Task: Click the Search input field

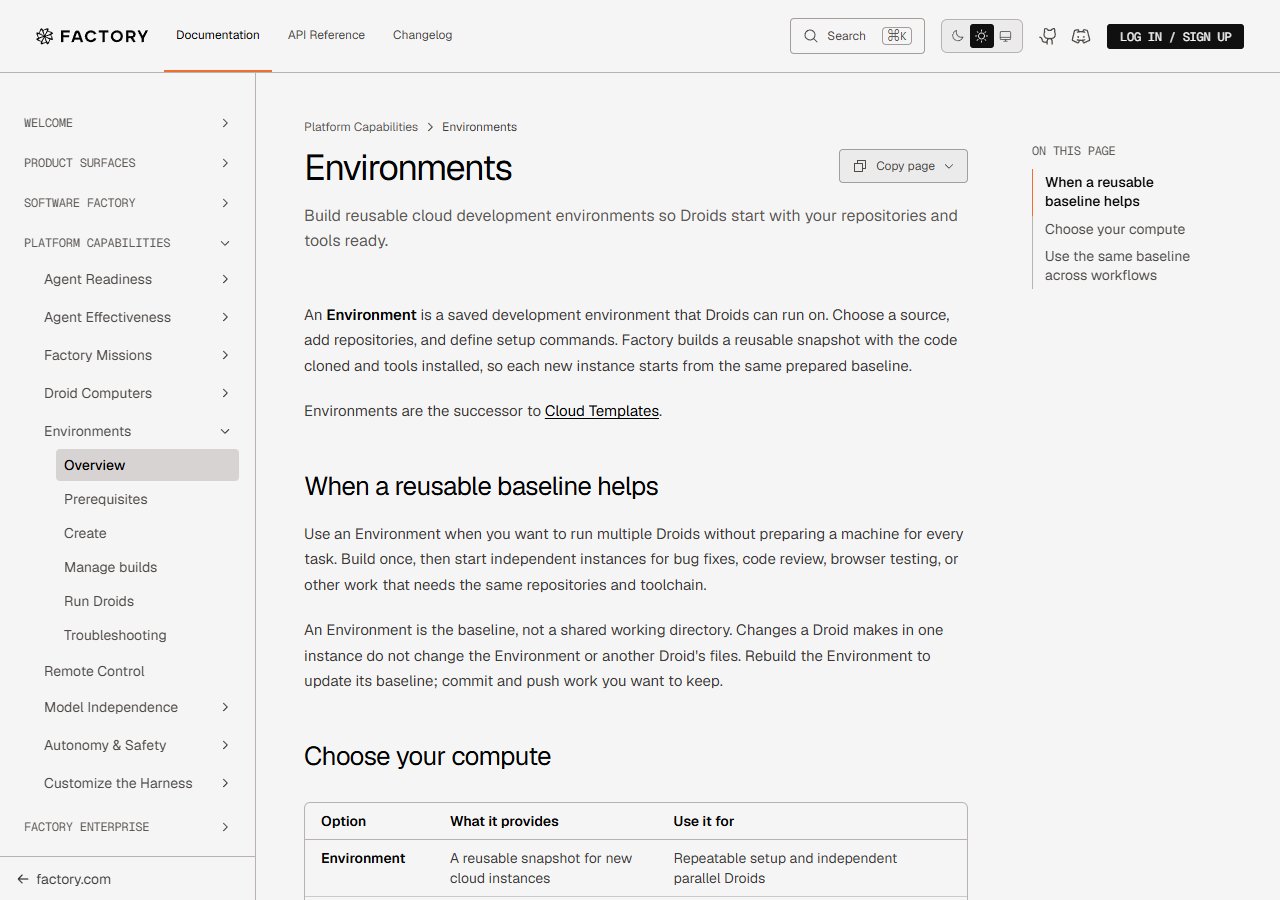Action: [857, 36]
